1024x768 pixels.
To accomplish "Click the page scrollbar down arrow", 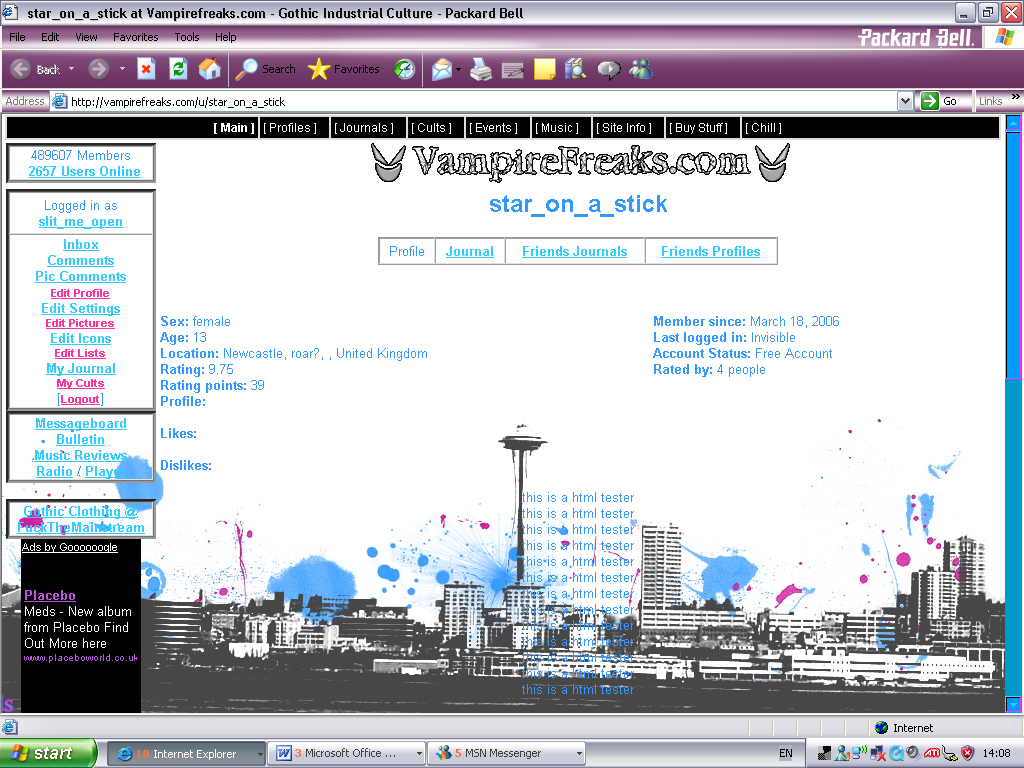I will point(1014,705).
